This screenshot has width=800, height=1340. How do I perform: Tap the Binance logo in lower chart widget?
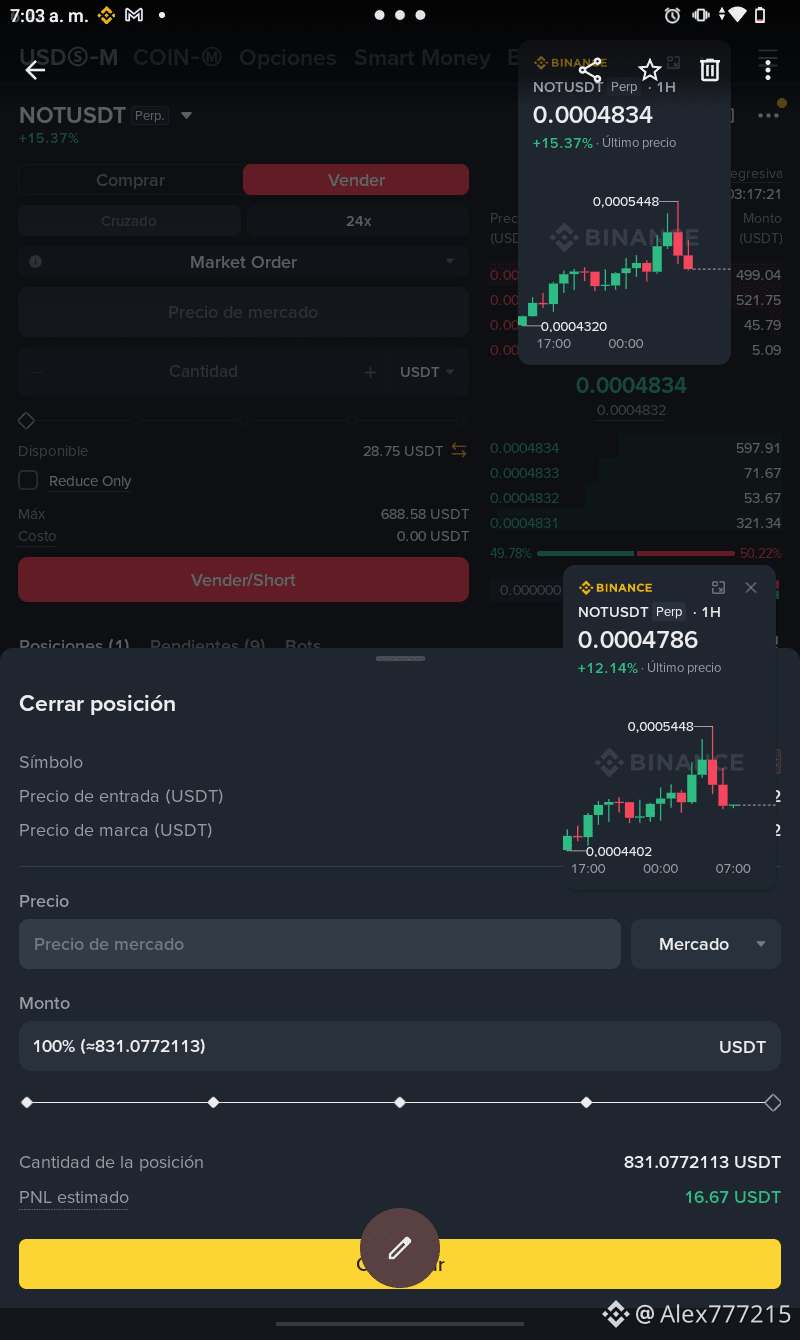pyautogui.click(x=615, y=588)
